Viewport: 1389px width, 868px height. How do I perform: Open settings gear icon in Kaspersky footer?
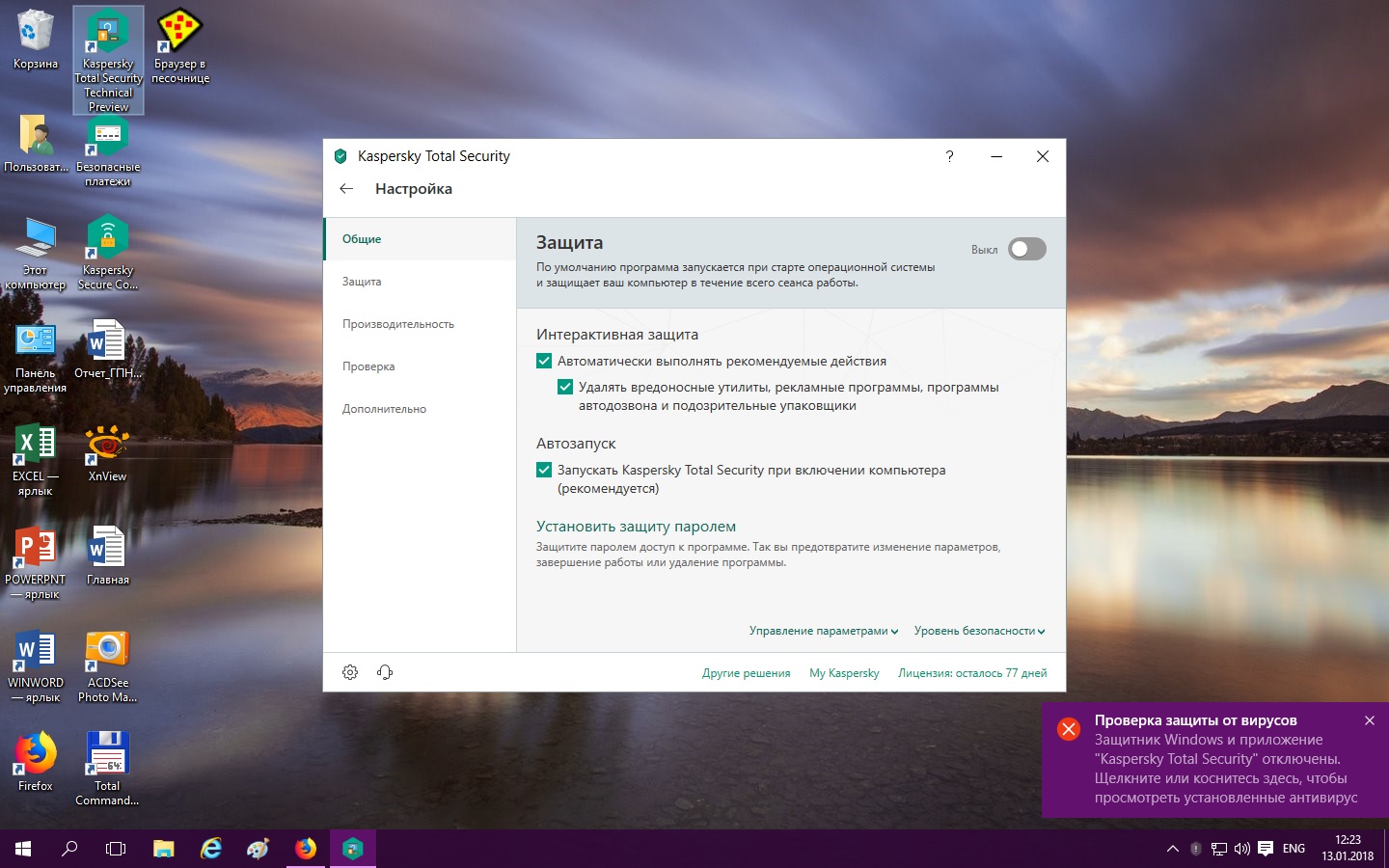point(350,672)
